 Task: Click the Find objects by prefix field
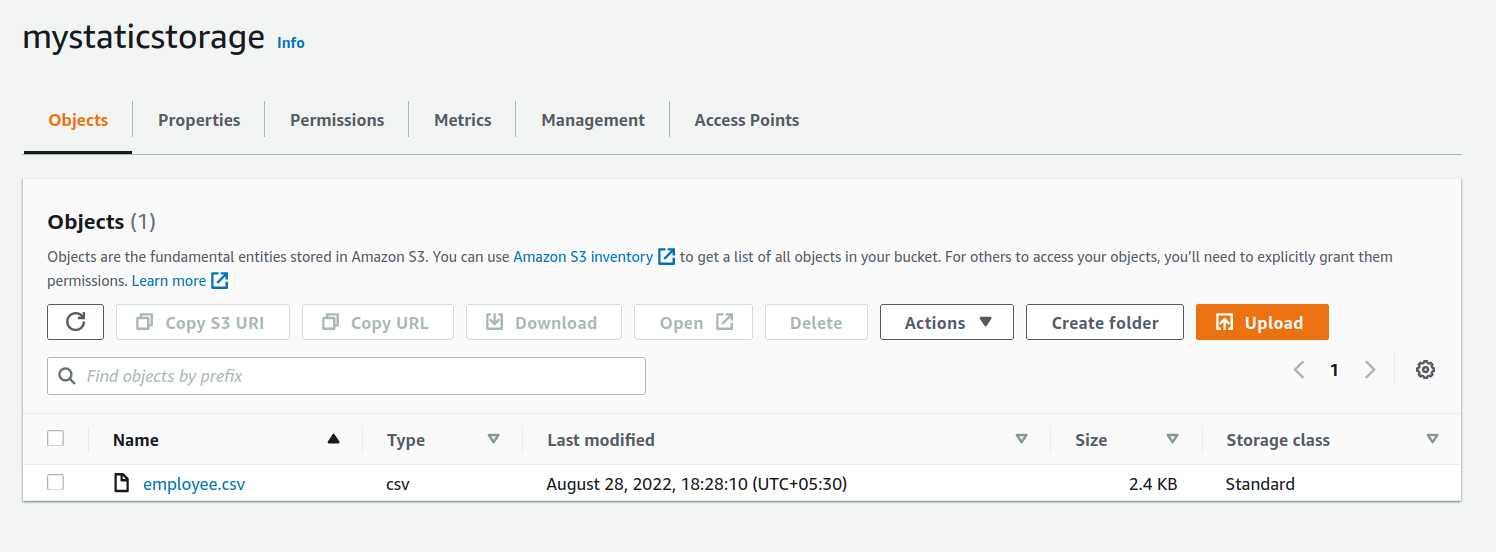point(346,376)
